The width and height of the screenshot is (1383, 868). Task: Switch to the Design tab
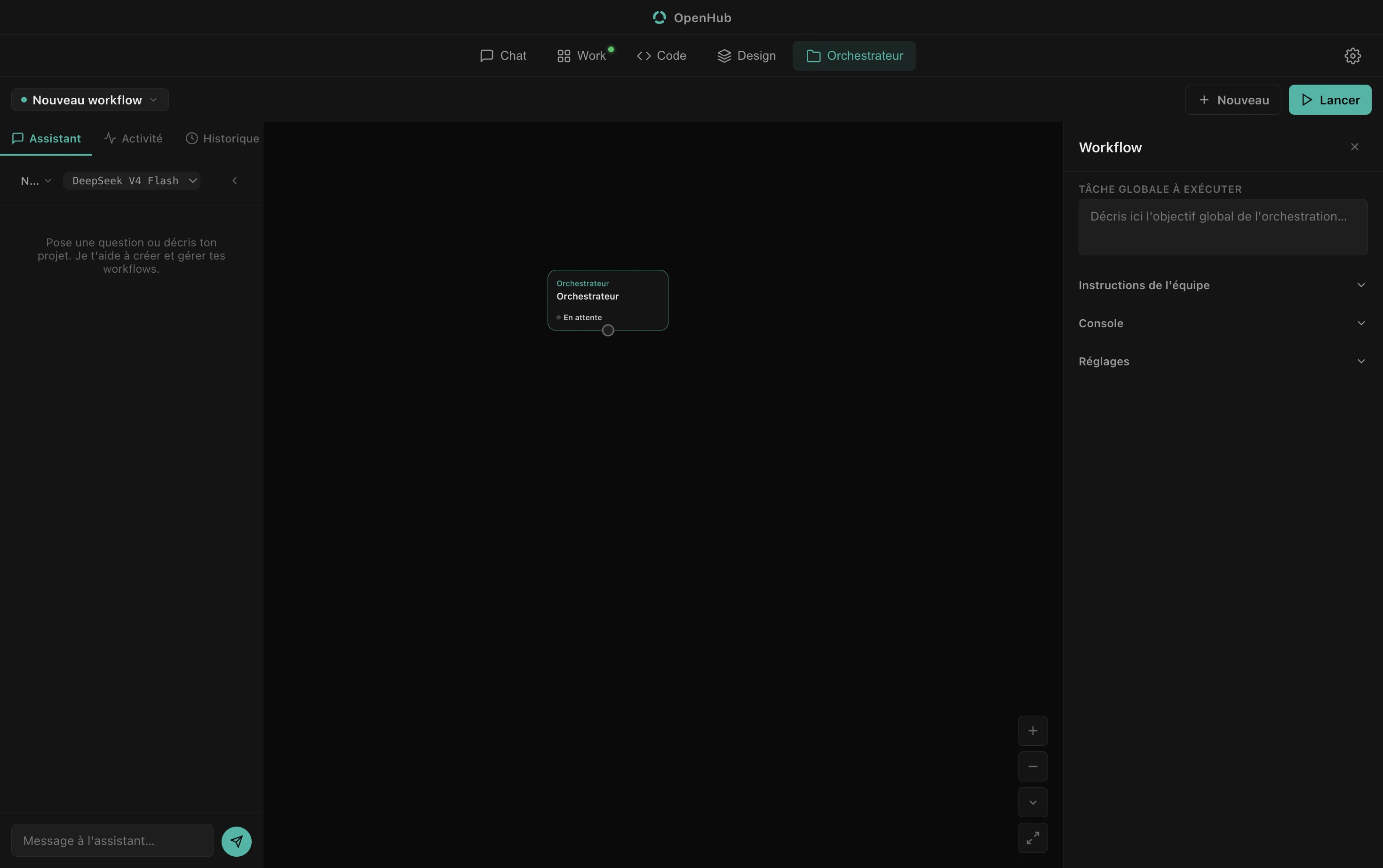coord(747,55)
